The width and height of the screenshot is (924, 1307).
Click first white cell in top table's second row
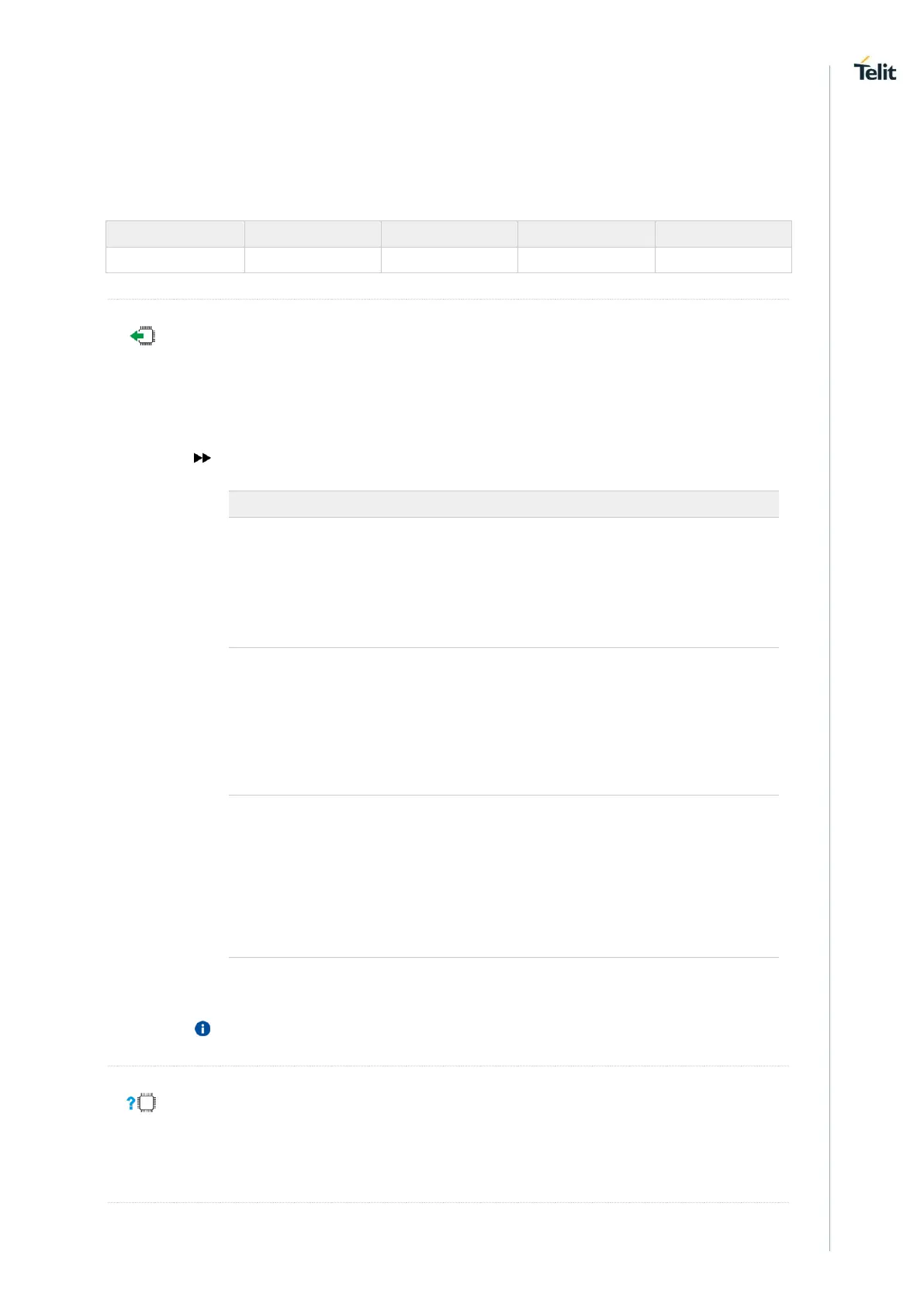pyautogui.click(x=175, y=260)
